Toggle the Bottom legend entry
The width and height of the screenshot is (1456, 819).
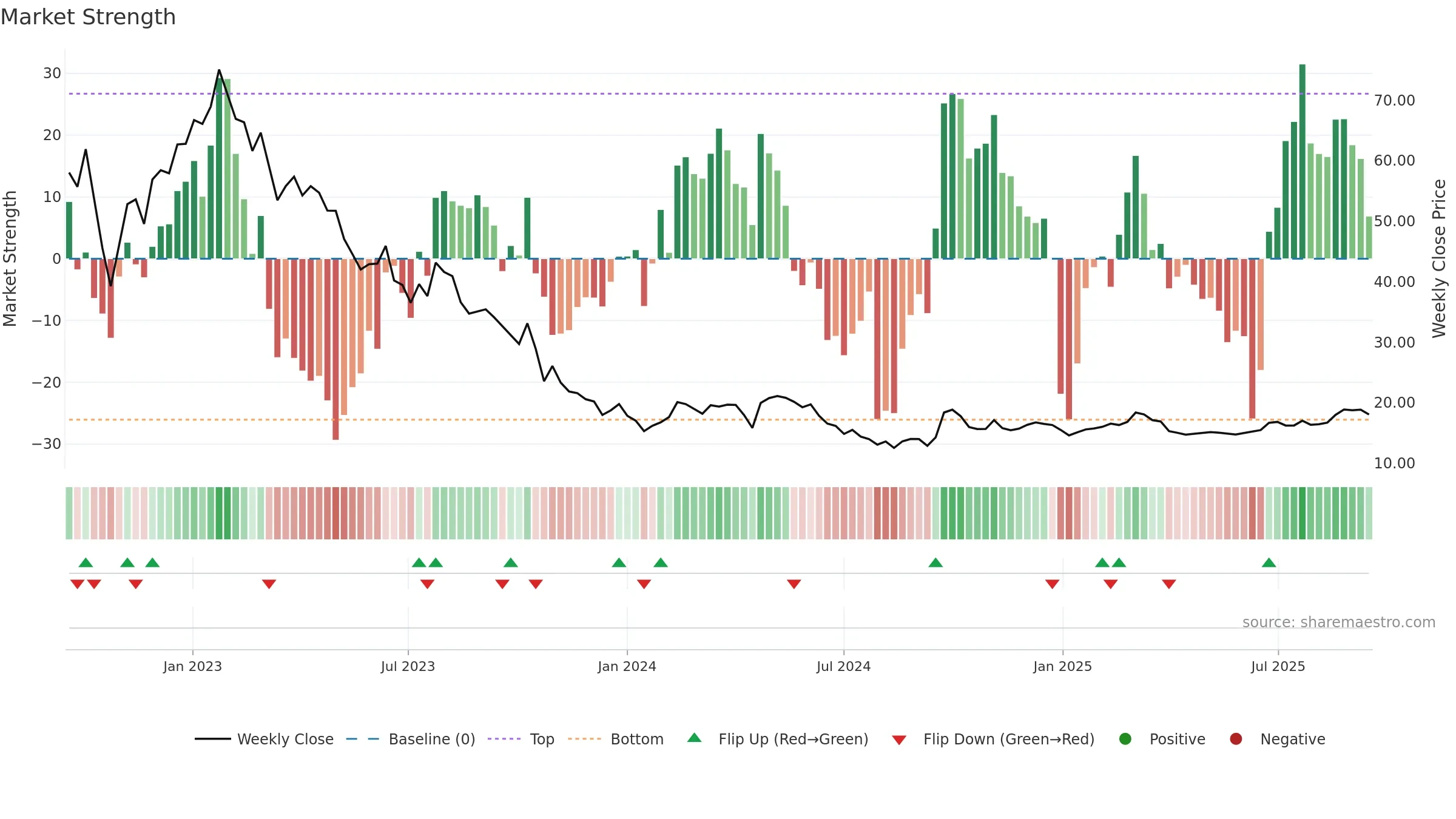pyautogui.click(x=616, y=739)
